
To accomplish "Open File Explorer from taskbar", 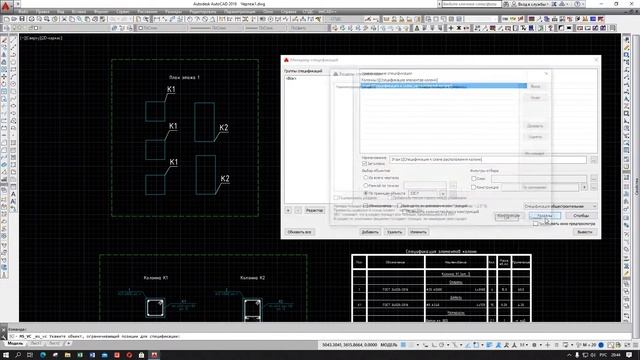I will (x=67, y=355).
